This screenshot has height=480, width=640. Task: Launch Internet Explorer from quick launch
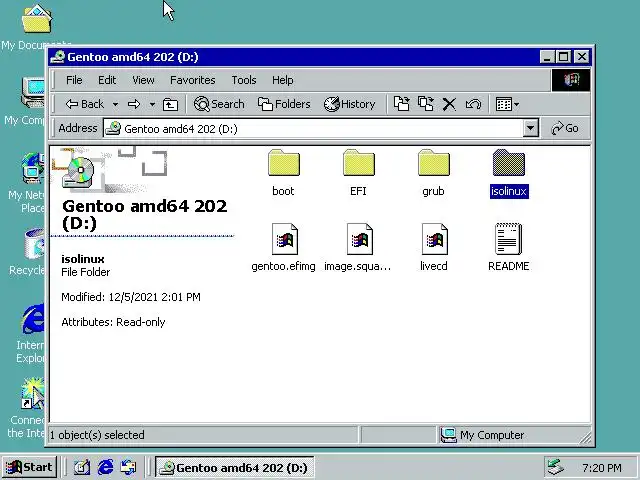105,467
